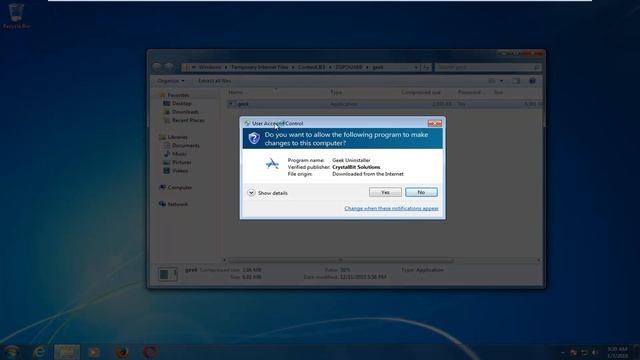Image resolution: width=640 pixels, height=360 pixels.
Task: Click the Explorer help icon
Action: (x=532, y=81)
